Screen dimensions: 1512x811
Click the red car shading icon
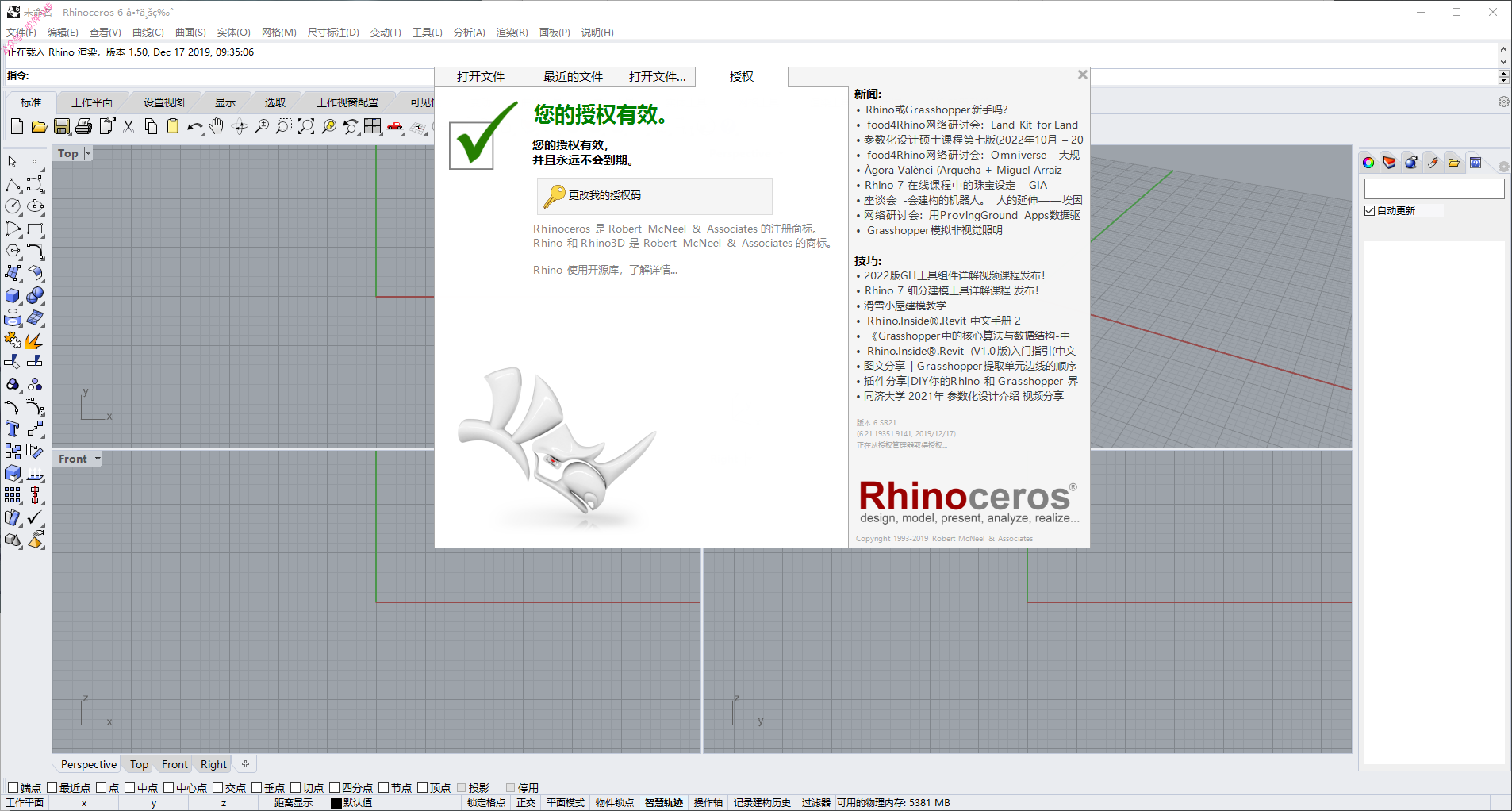395,126
